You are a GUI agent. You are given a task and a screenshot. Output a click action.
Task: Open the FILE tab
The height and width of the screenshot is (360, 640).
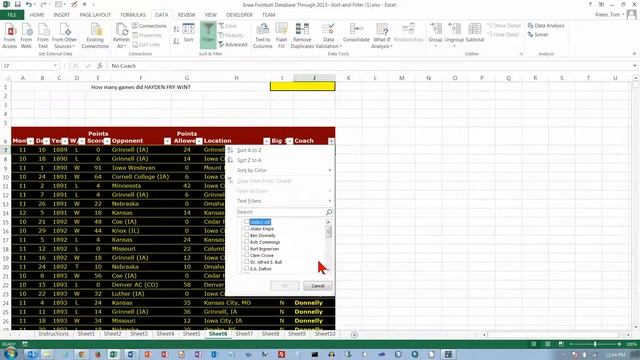[x=12, y=15]
